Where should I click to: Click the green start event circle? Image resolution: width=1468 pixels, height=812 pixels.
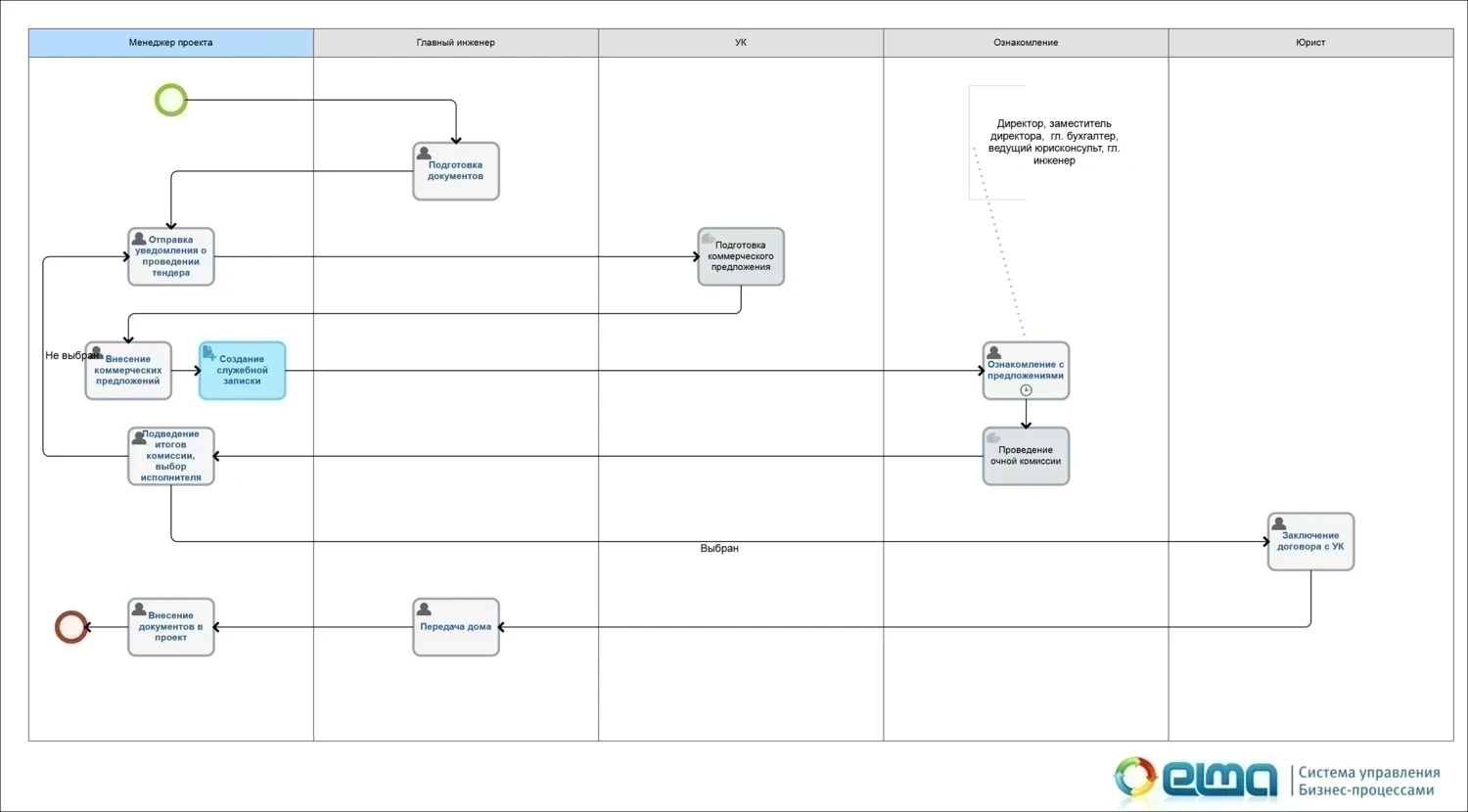coord(170,100)
